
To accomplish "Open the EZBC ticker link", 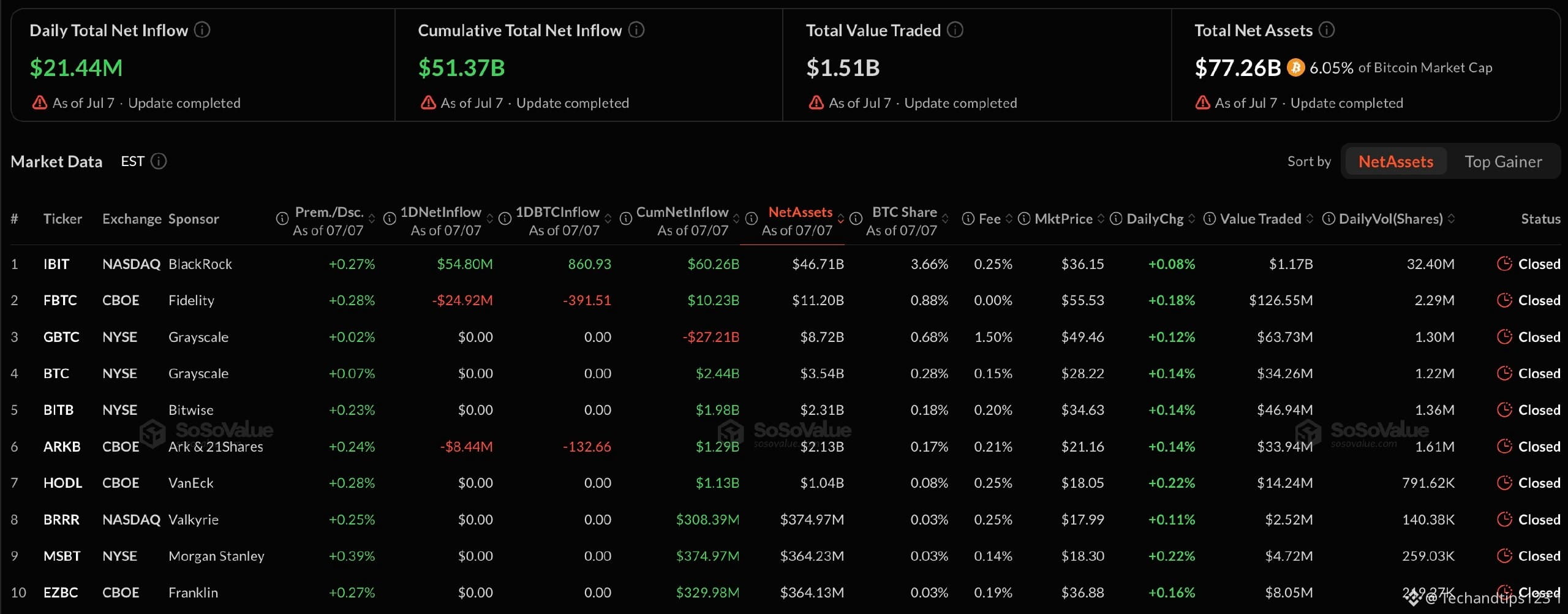I will point(61,593).
